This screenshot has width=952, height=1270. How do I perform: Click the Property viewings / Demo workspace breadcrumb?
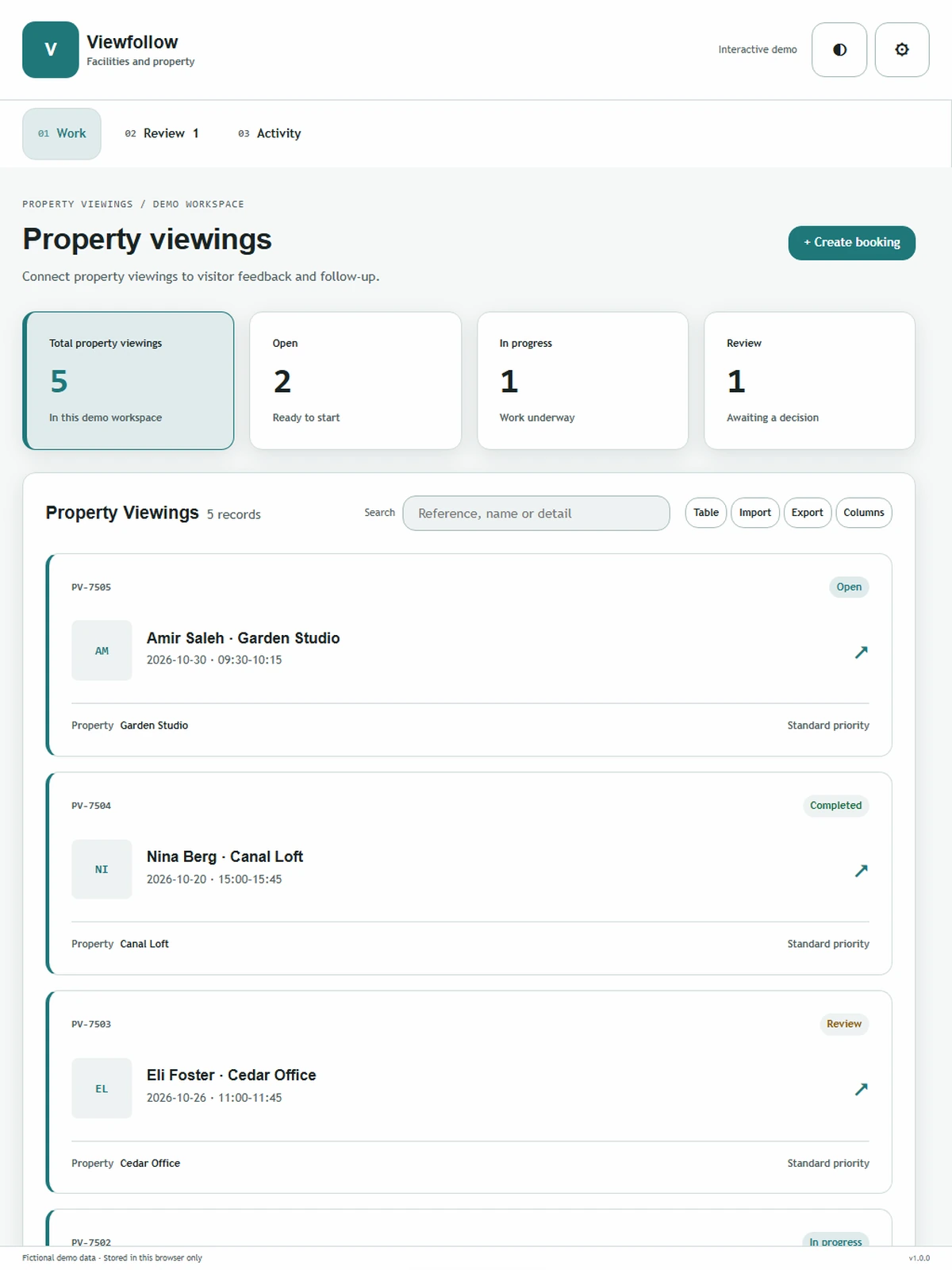pyautogui.click(x=133, y=204)
